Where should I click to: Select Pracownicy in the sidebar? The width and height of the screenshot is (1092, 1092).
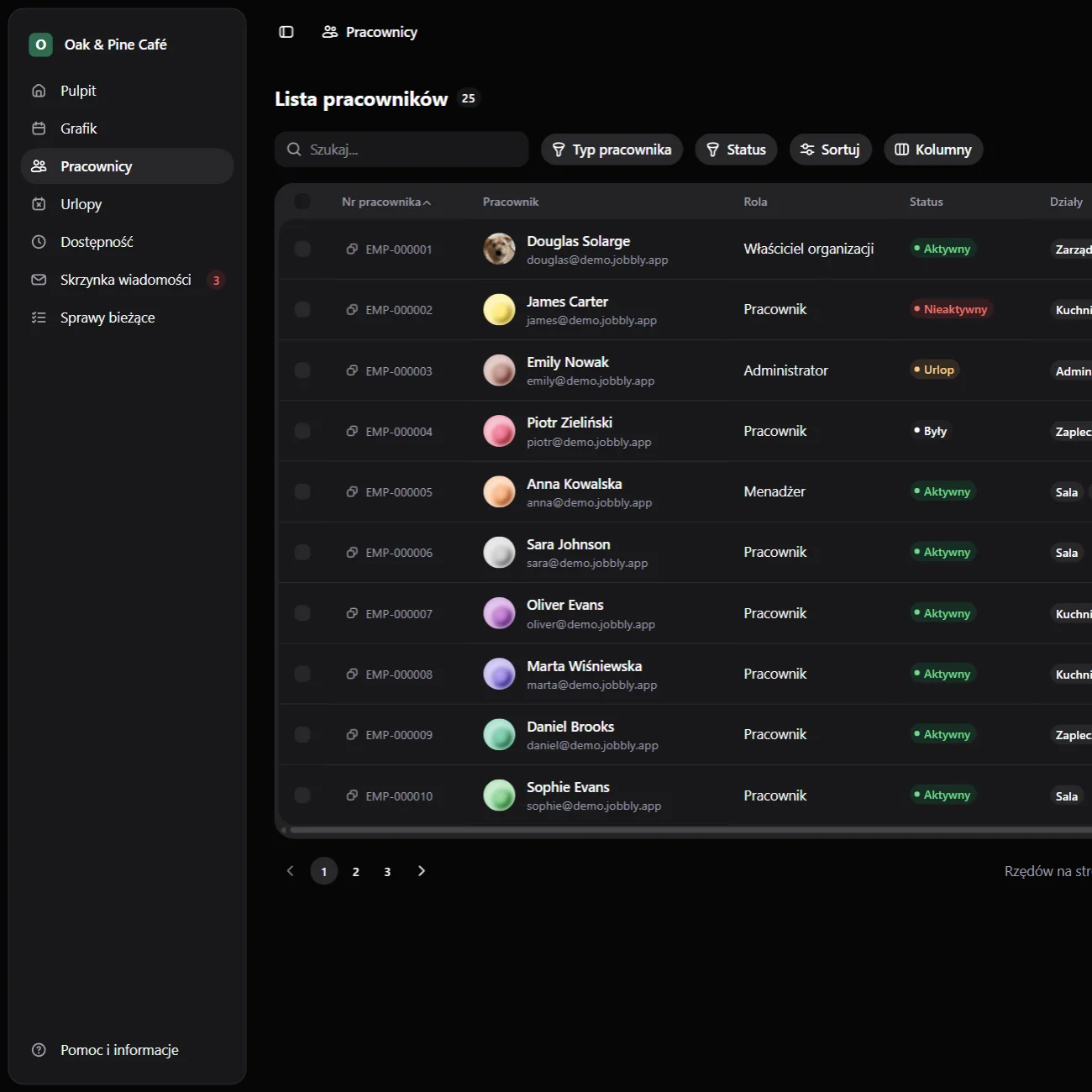[x=127, y=166]
